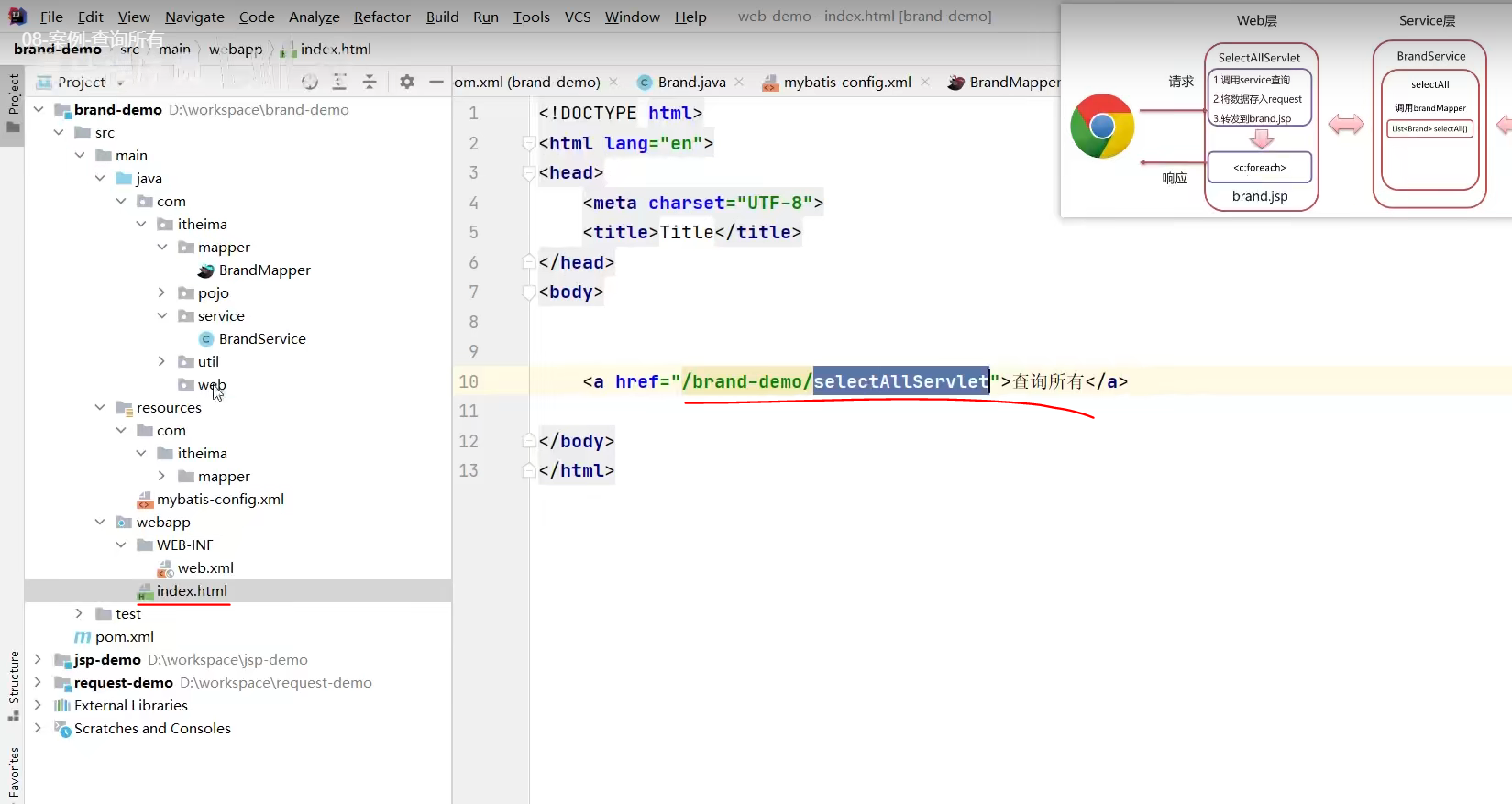Toggle the Structure tool window side tab
Image resolution: width=1512 pixels, height=804 pixels.
tap(13, 686)
